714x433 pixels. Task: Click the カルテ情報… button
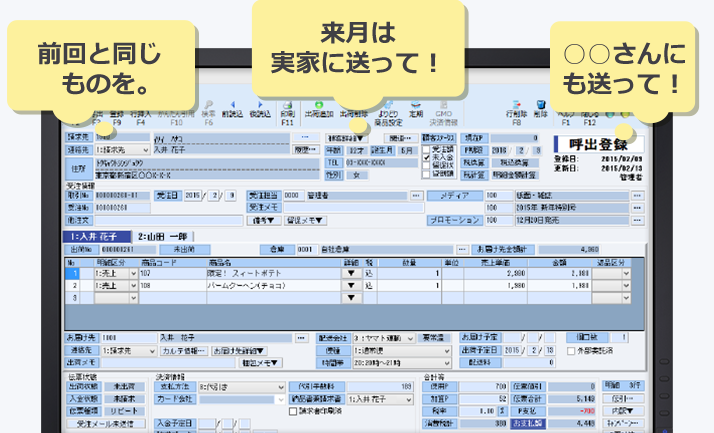click(x=184, y=351)
